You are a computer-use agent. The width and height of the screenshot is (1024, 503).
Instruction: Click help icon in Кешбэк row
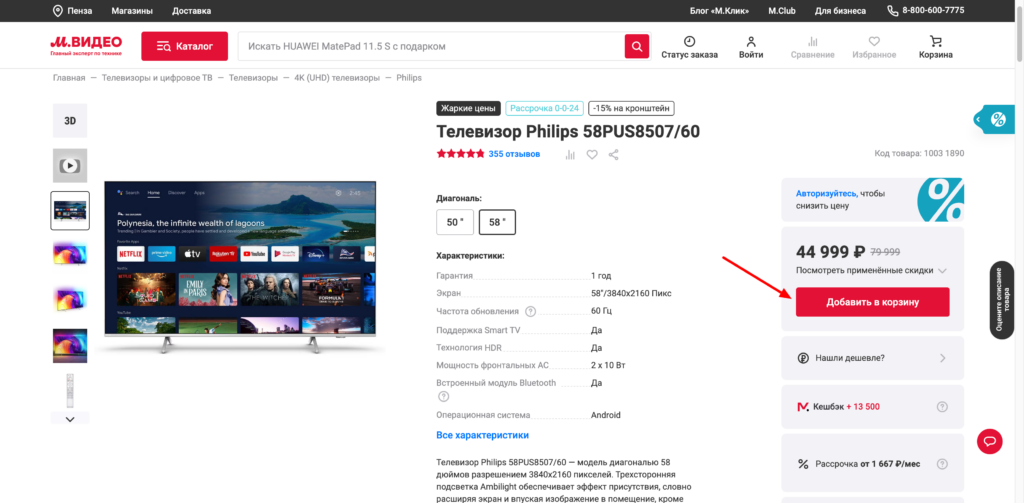(942, 406)
